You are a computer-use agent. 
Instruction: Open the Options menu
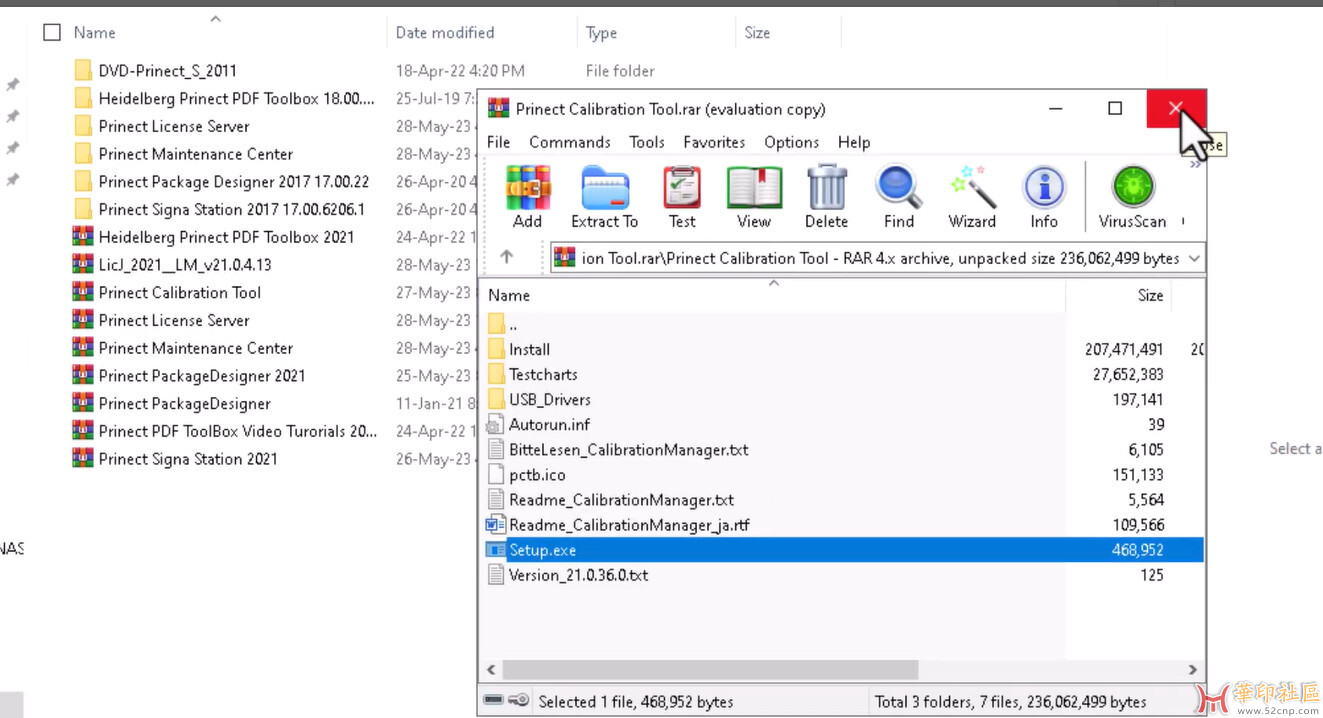[792, 142]
